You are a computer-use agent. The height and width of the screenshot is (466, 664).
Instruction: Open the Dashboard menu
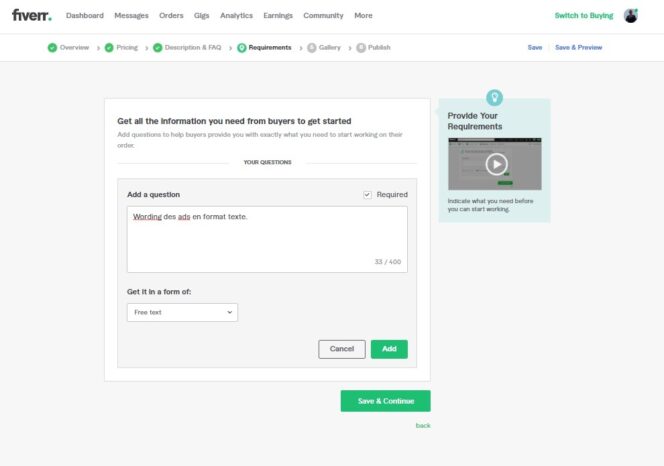[85, 15]
